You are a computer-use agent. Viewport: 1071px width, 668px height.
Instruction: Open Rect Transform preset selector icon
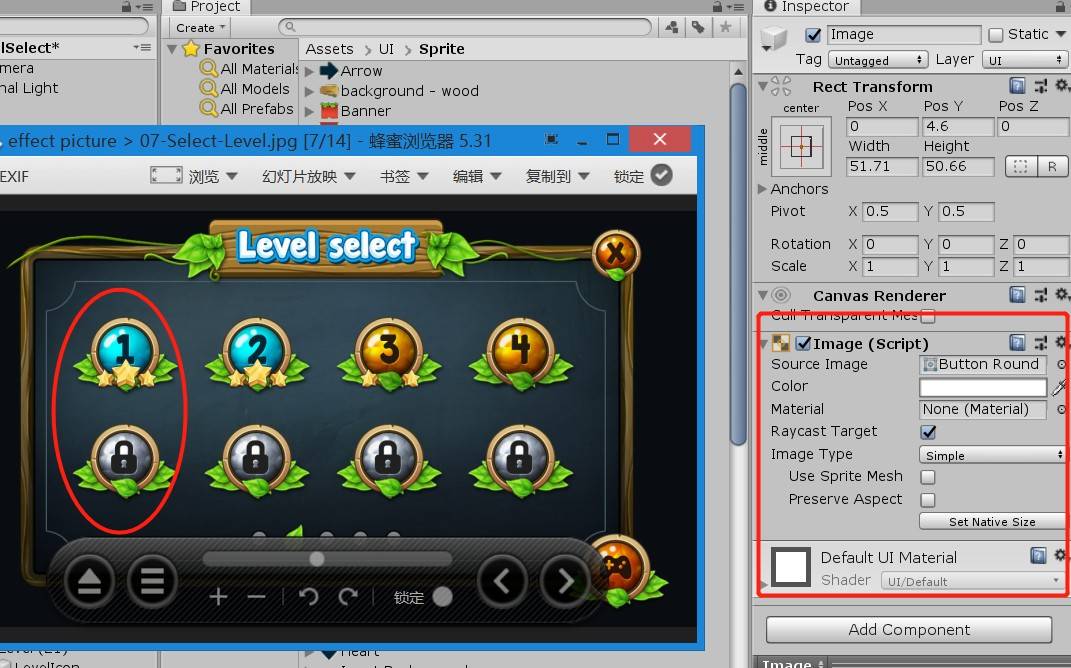tap(1040, 86)
